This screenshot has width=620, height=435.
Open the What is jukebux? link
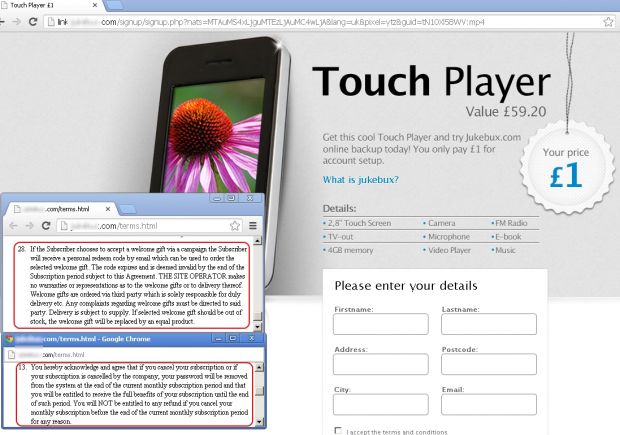click(x=361, y=180)
